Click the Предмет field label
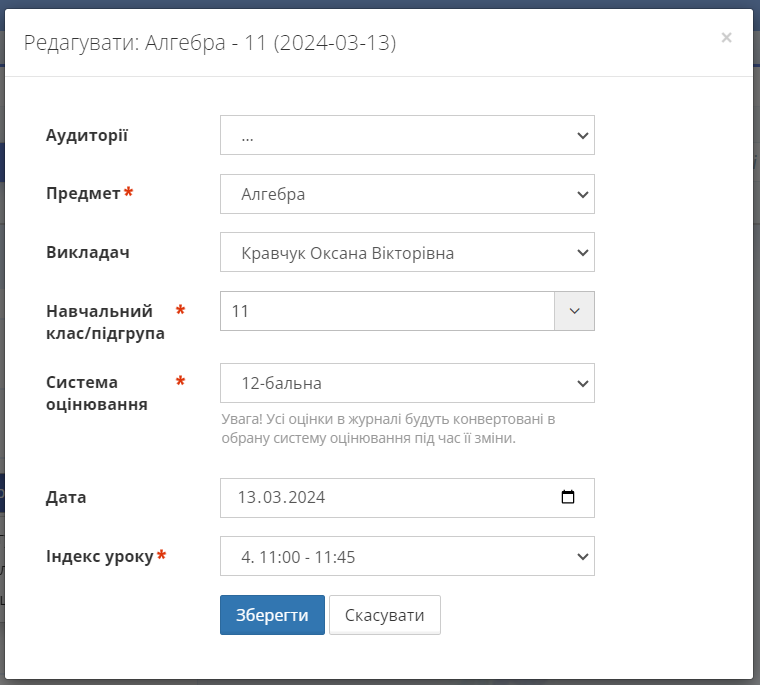Viewport: 760px width, 685px height. point(84,194)
